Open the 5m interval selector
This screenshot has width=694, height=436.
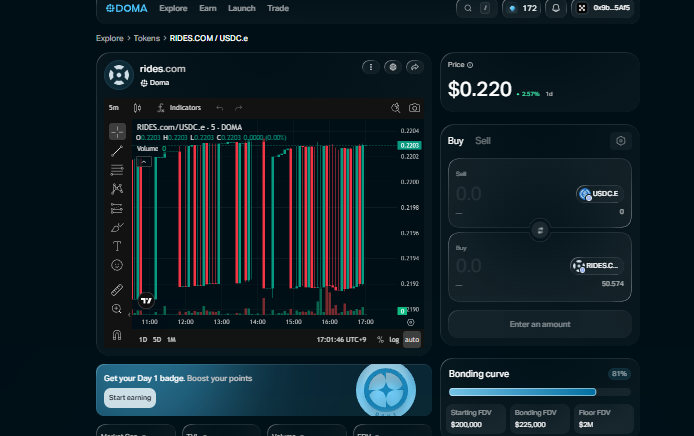[x=114, y=108]
